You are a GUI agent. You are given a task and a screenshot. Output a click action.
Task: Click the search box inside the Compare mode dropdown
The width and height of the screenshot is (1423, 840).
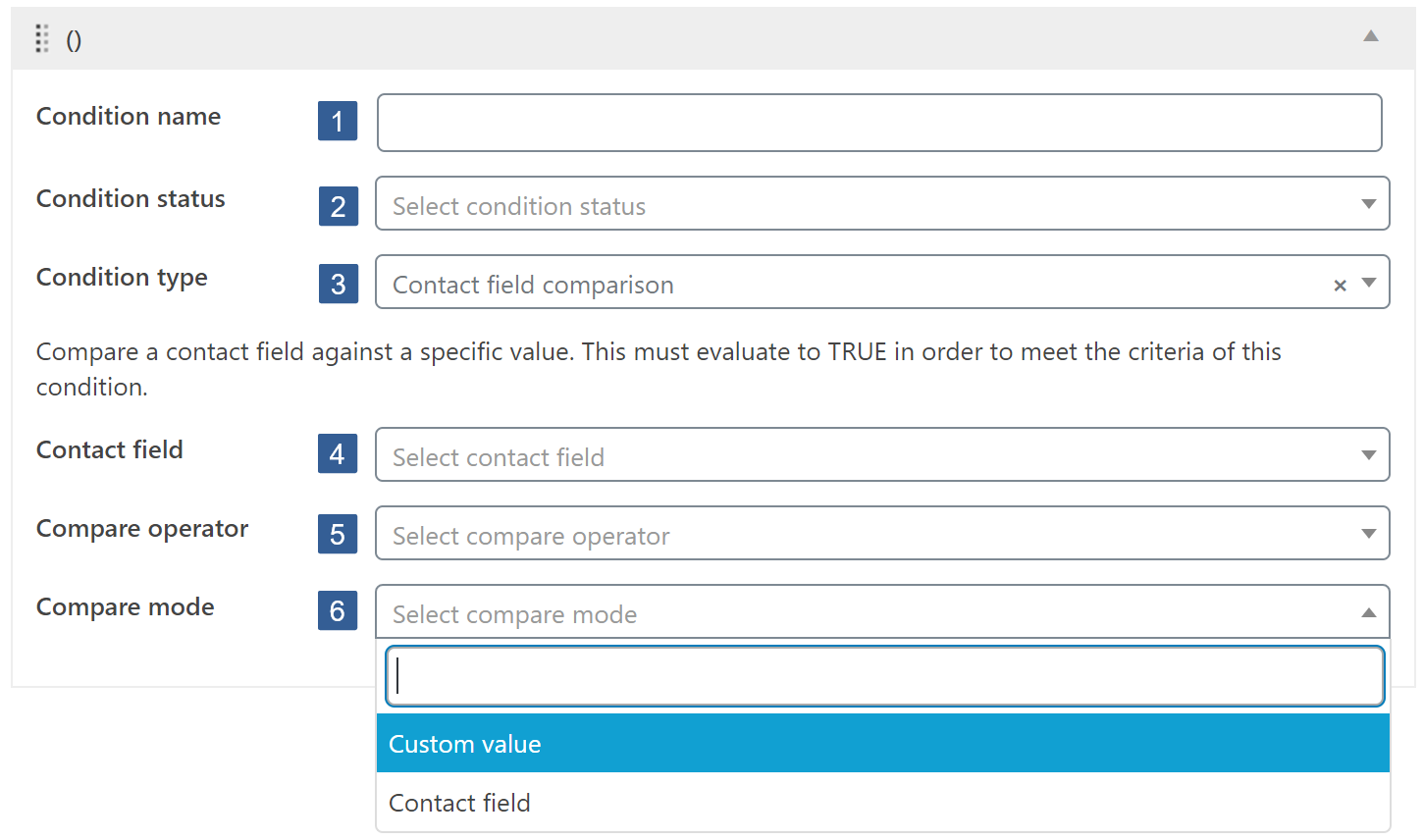pyautogui.click(x=785, y=675)
